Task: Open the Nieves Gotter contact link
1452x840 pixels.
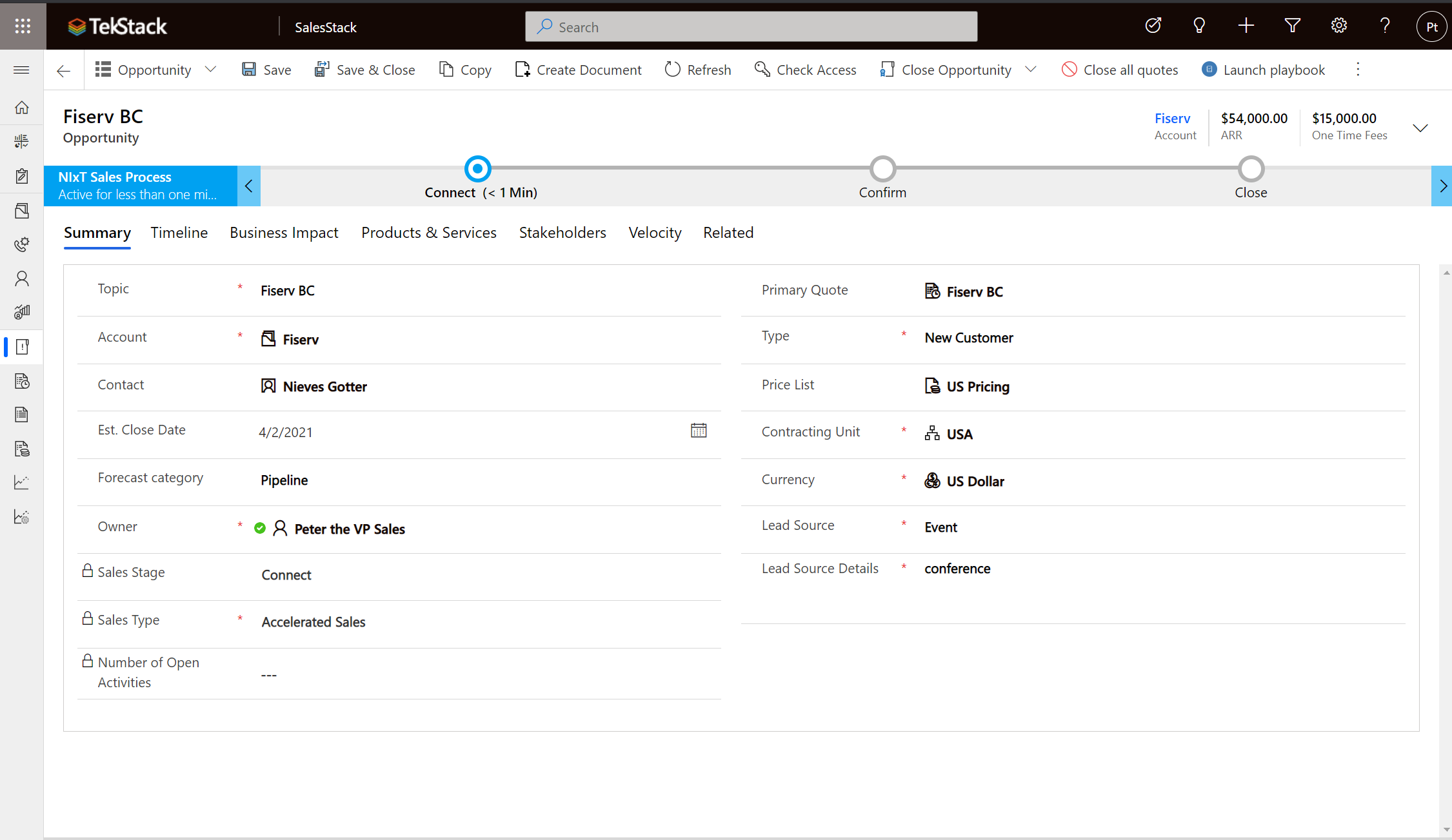Action: pos(324,387)
